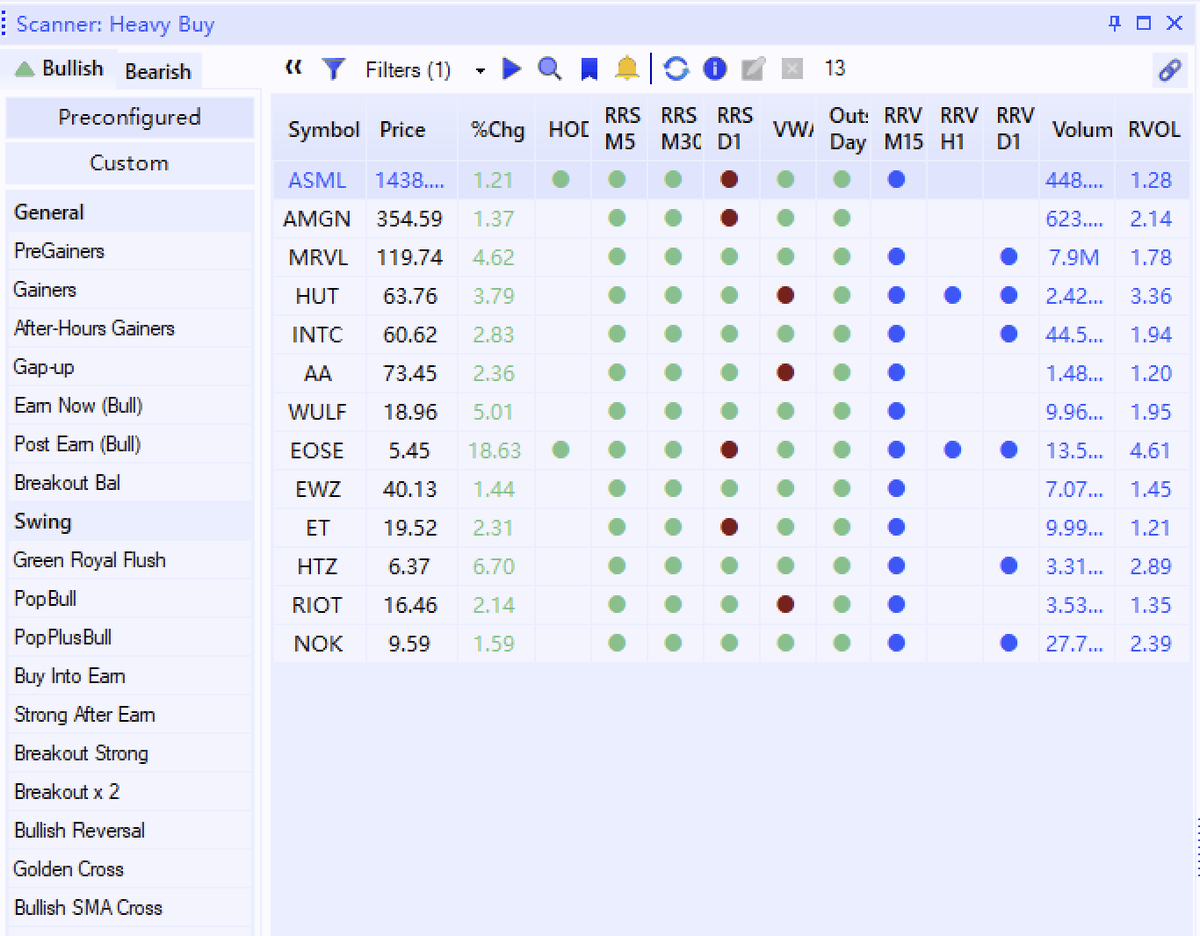Open the Filters (1) dropdown arrow
The width and height of the screenshot is (1200, 936).
click(x=480, y=70)
